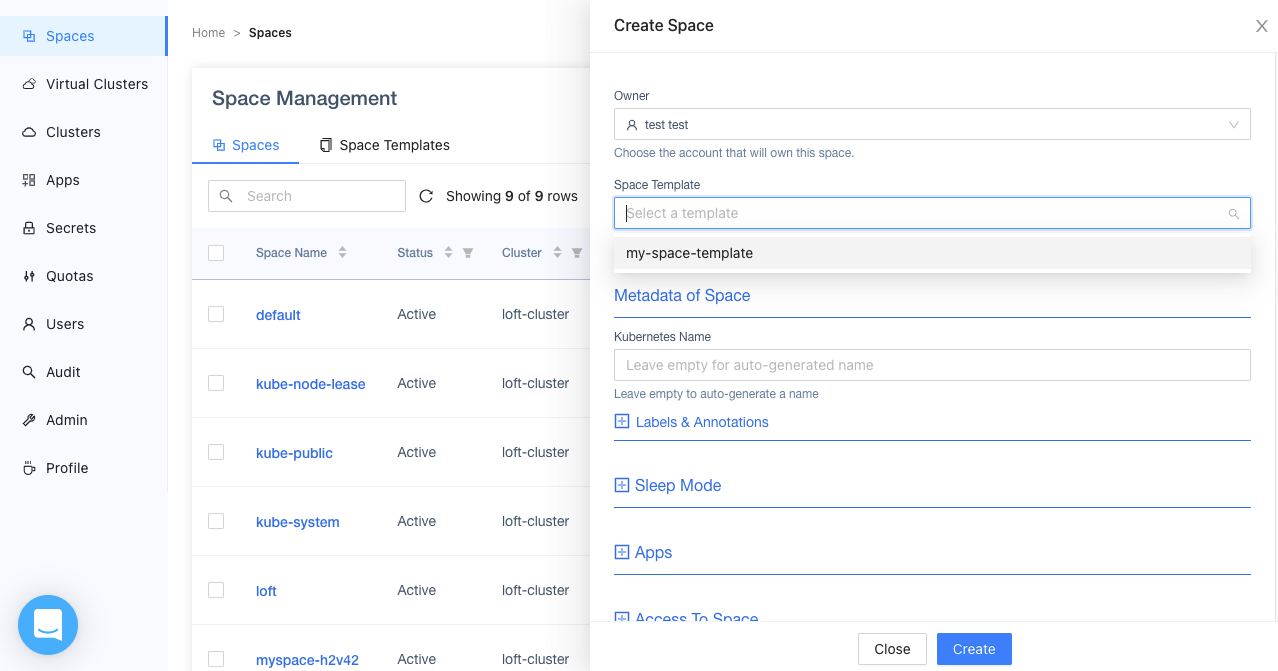Click the refresh icon beside row count
Viewport: 1278px width, 671px height.
(425, 196)
